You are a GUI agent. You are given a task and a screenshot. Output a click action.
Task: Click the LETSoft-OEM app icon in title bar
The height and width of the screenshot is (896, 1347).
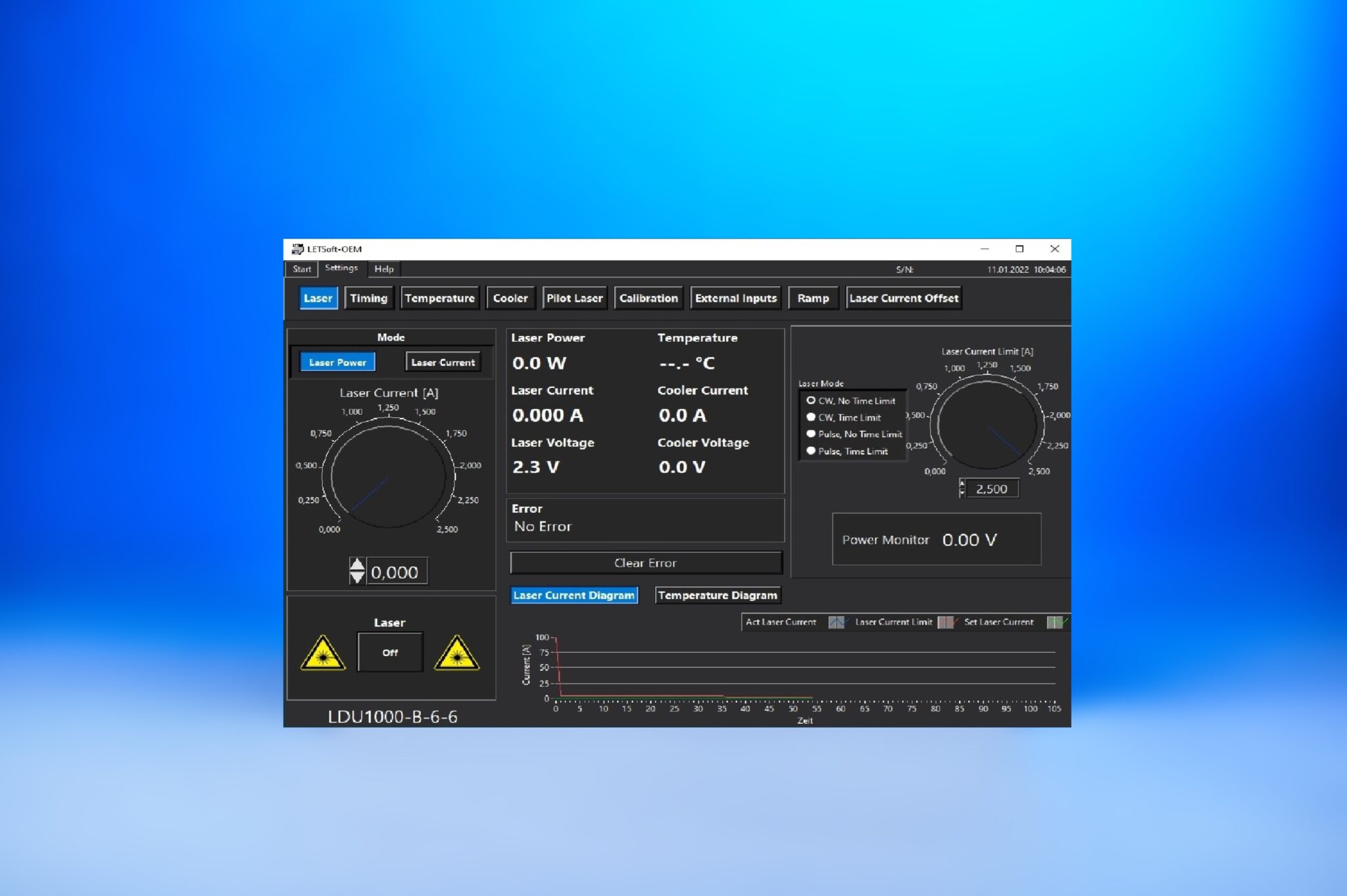click(x=297, y=249)
